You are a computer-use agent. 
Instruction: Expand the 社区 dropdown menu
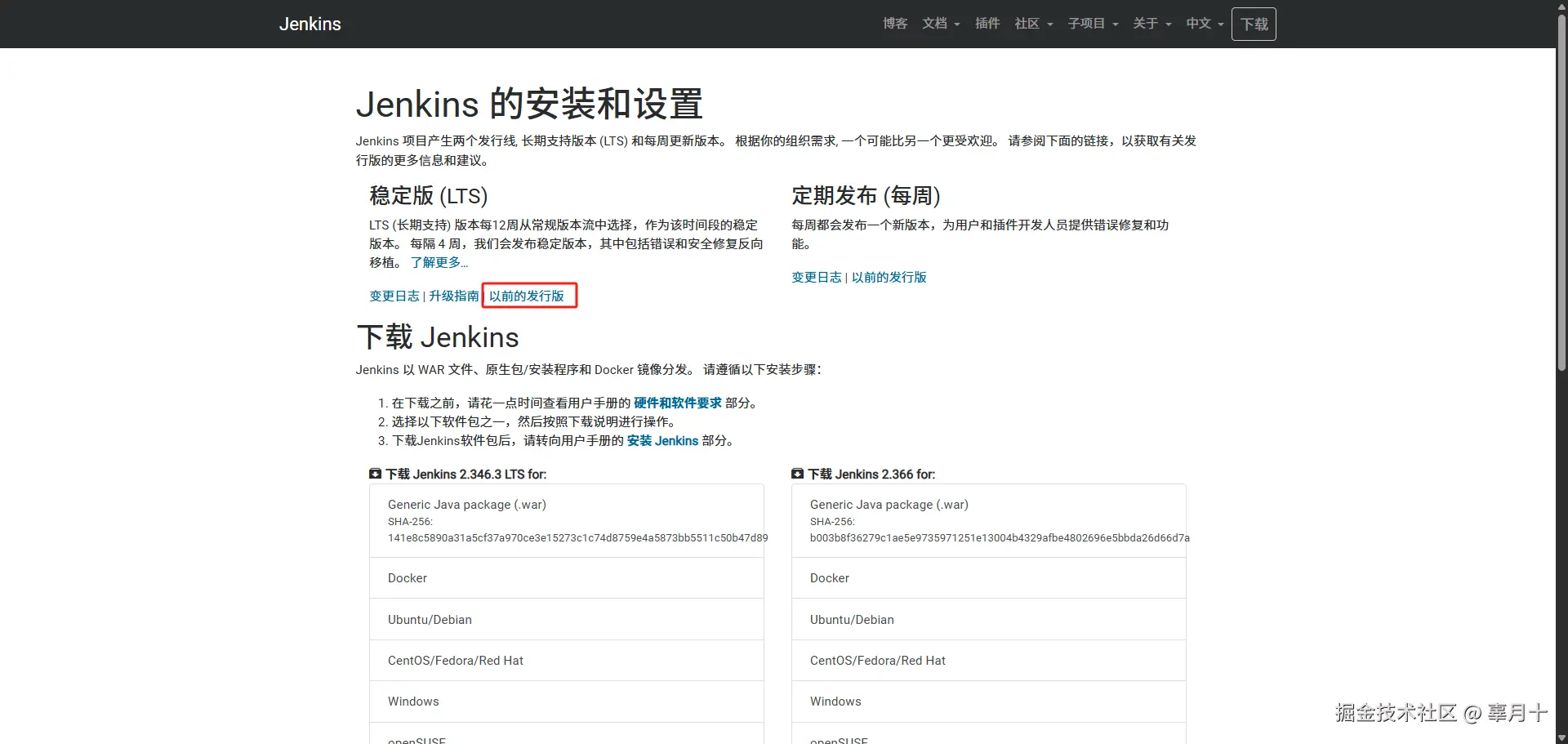coord(1034,24)
